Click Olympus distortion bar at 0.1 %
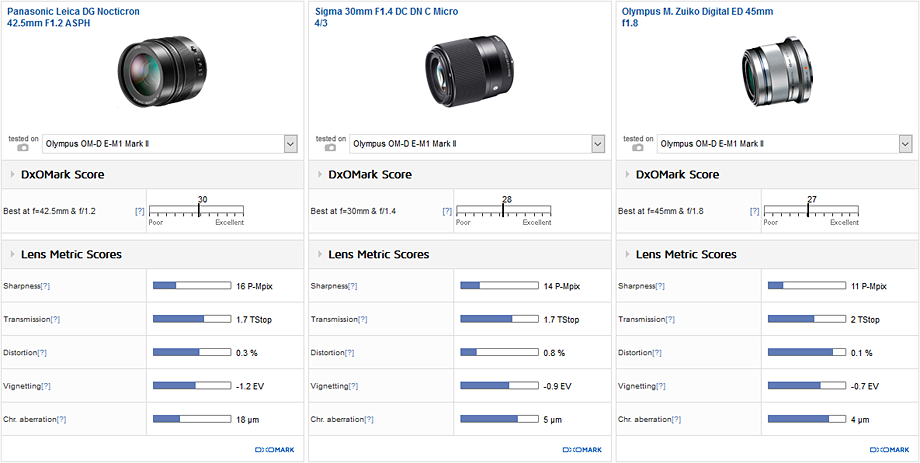Viewport: 920px width, 463px height. [807, 353]
